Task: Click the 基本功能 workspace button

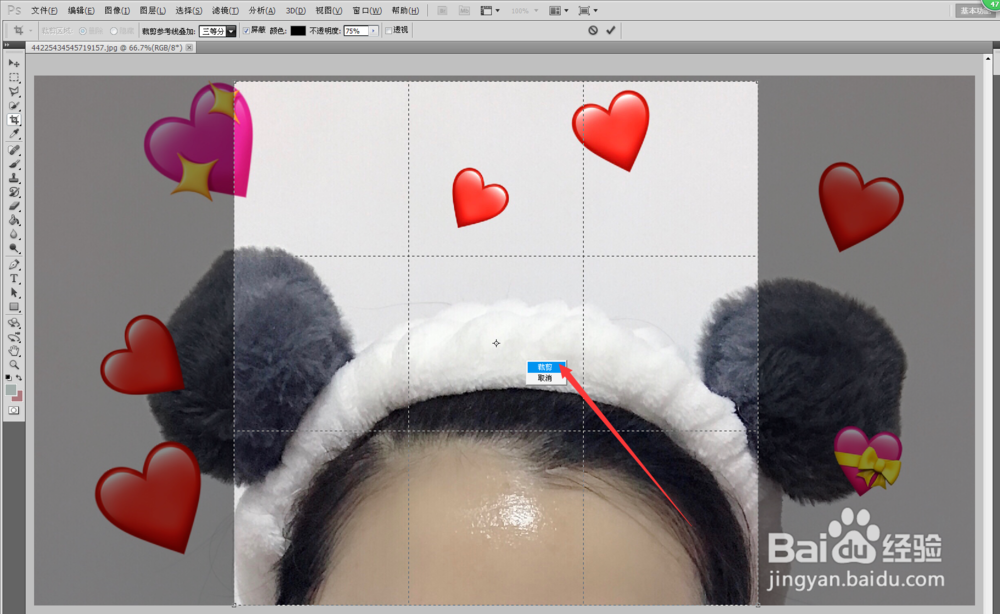Action: pos(976,11)
